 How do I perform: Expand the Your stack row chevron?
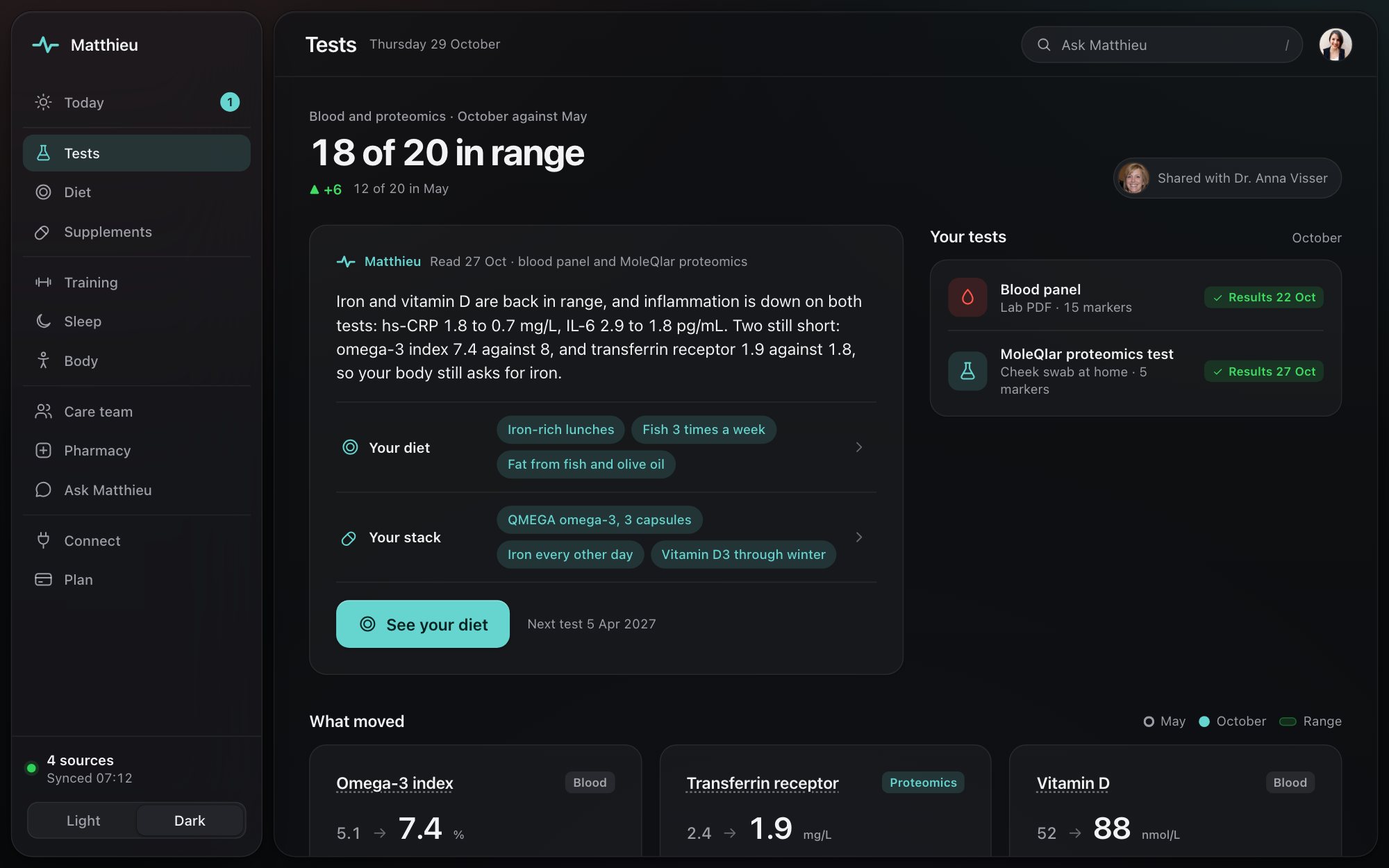(x=859, y=537)
